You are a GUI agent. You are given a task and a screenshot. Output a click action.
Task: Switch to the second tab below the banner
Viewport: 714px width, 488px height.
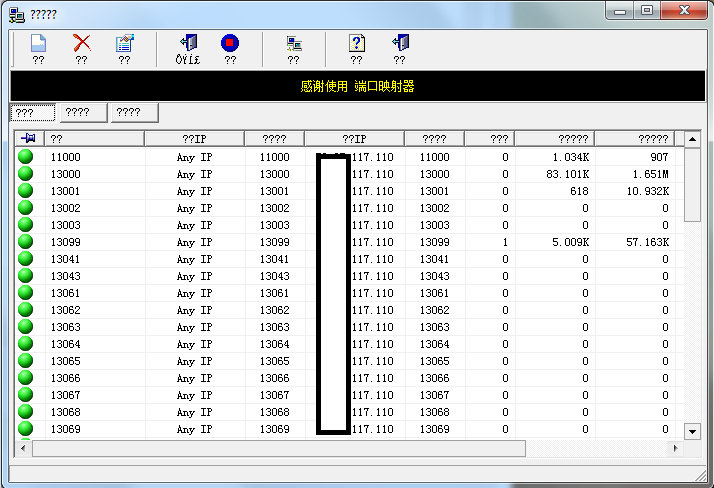pyautogui.click(x=84, y=112)
